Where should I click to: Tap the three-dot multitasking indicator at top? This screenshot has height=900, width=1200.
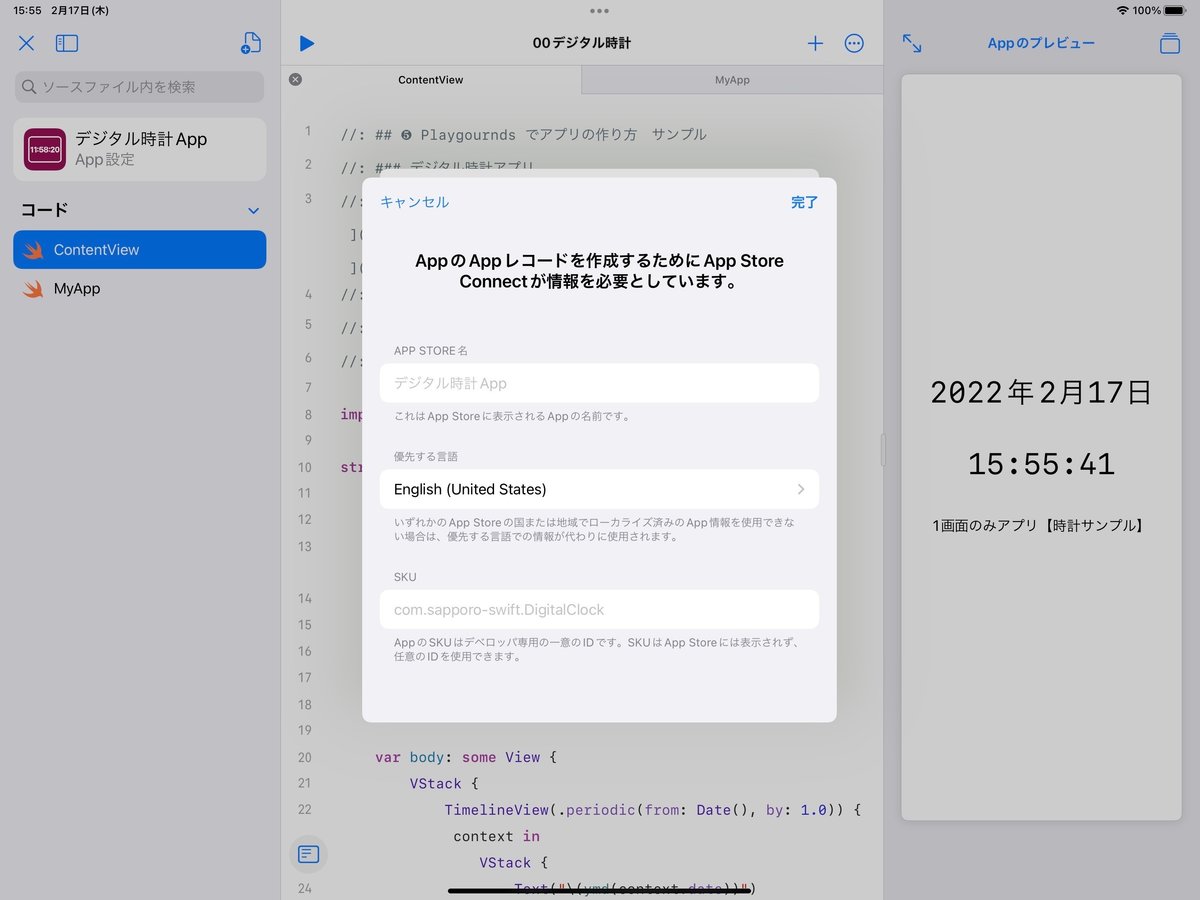coord(599,11)
